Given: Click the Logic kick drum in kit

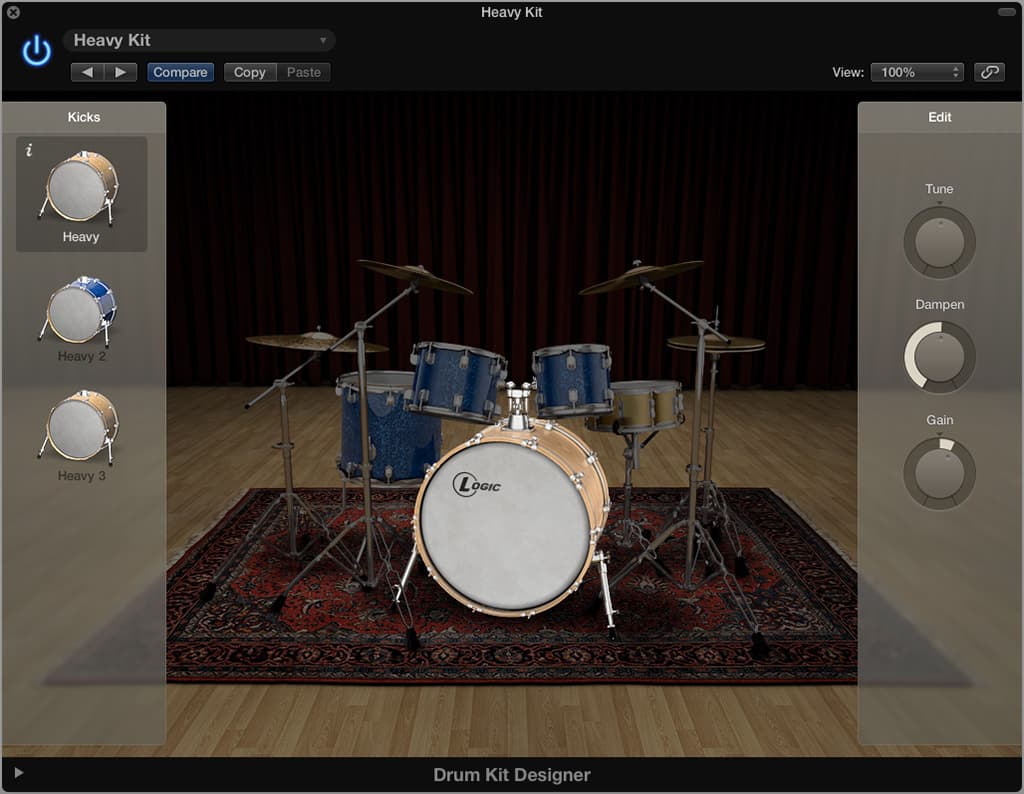Looking at the screenshot, I should click(506, 526).
